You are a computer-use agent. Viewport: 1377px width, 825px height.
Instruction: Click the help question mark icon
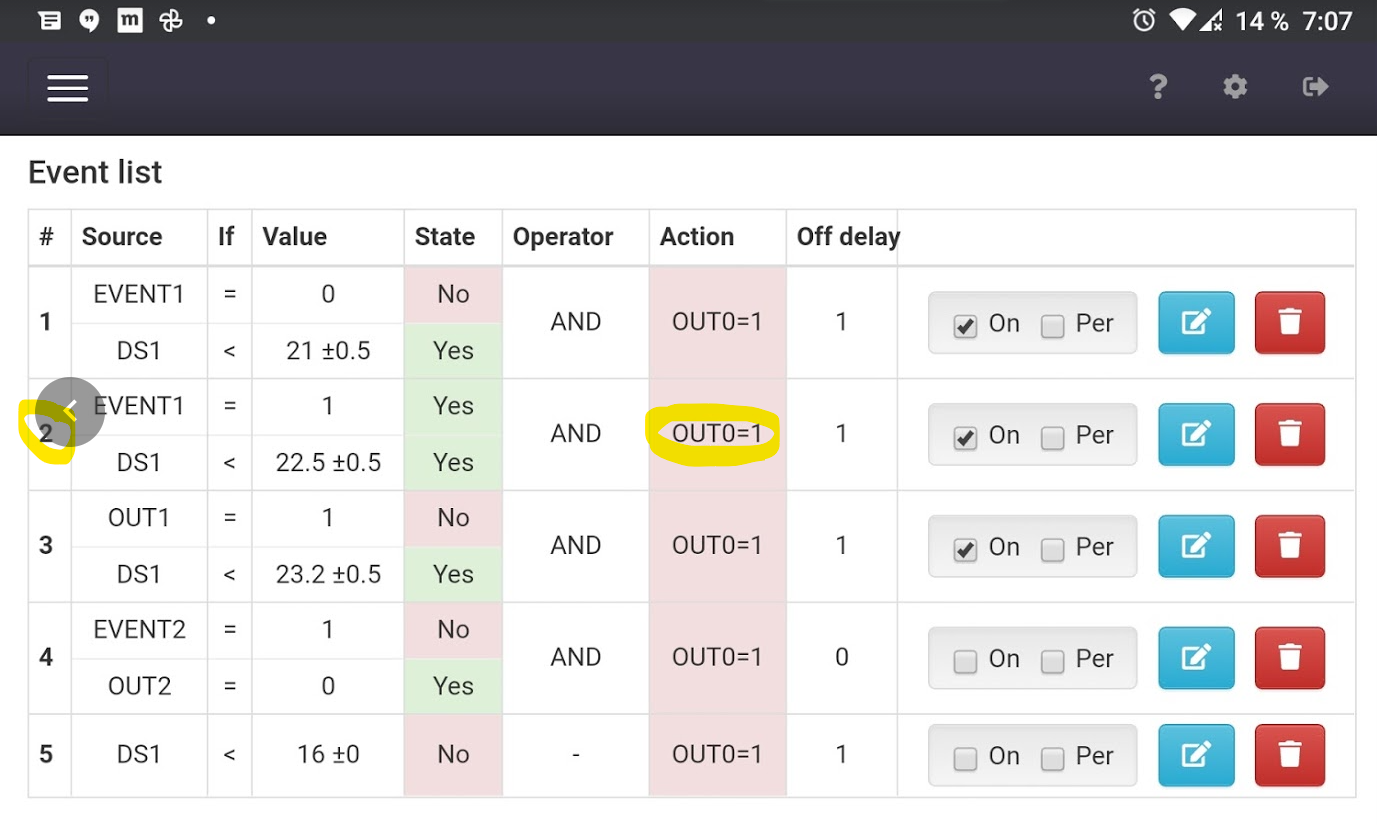[1158, 87]
